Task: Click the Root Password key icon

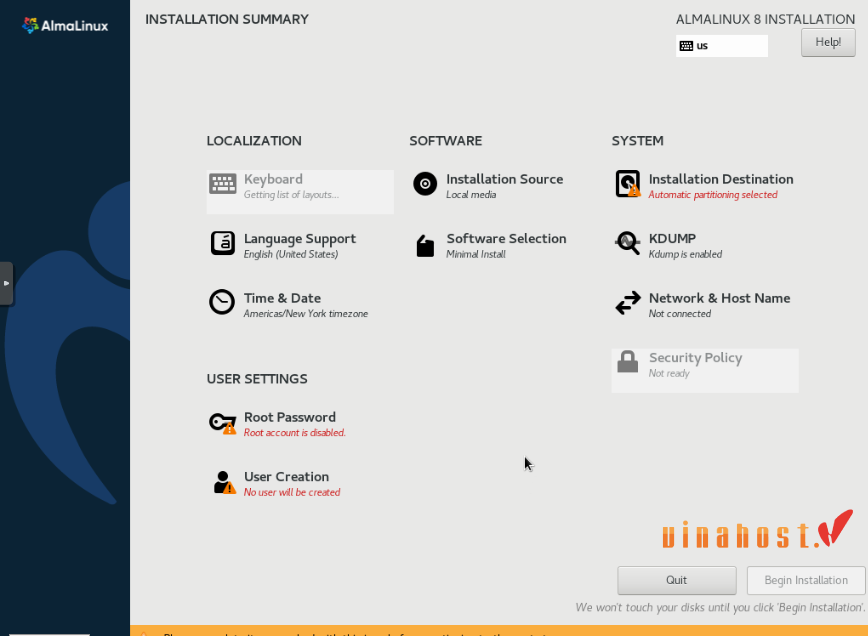Action: coord(223,423)
